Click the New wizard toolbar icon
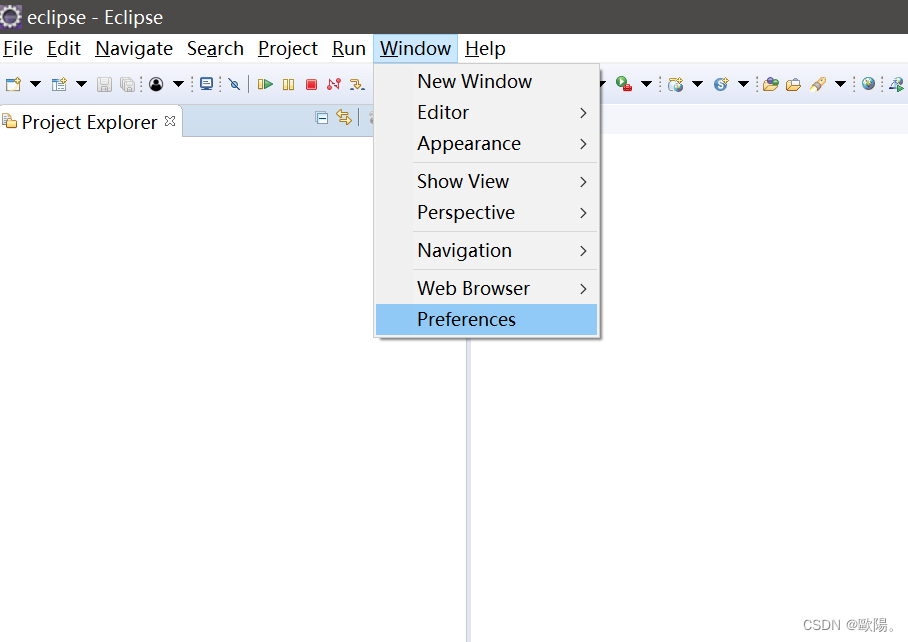The width and height of the screenshot is (908, 642). click(13, 85)
